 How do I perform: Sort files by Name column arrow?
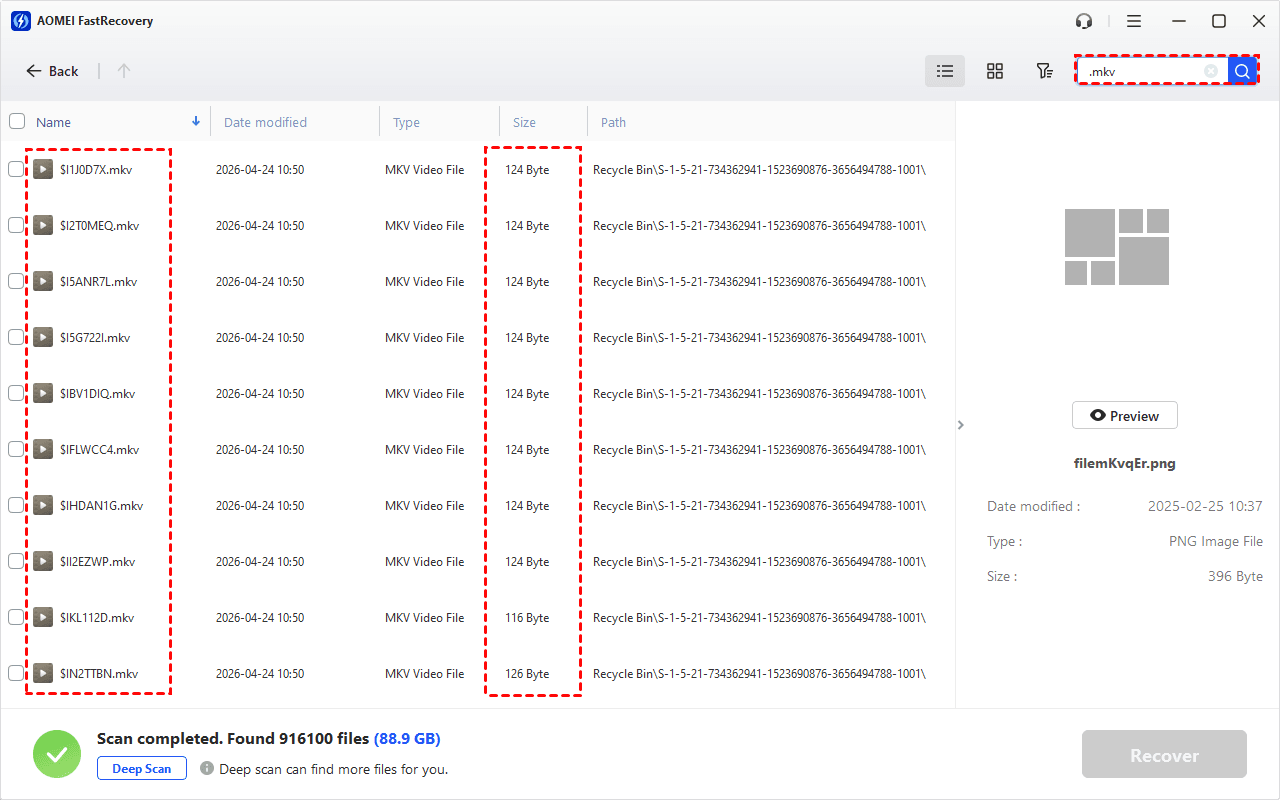[195, 122]
